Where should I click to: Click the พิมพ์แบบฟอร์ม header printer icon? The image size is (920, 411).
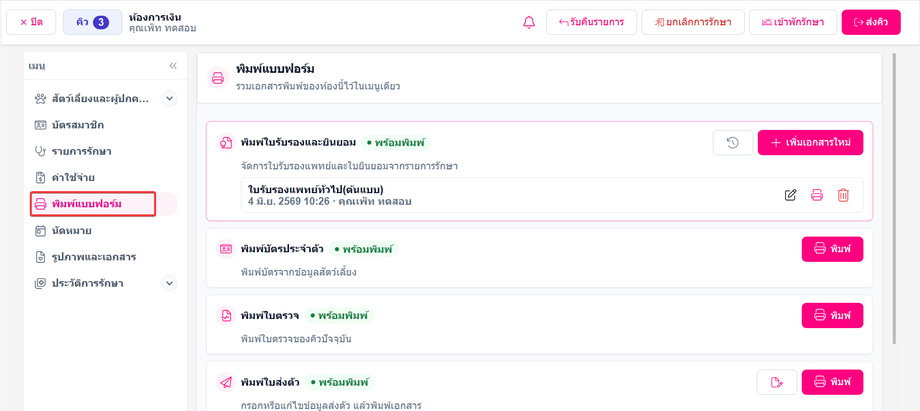coord(218,78)
